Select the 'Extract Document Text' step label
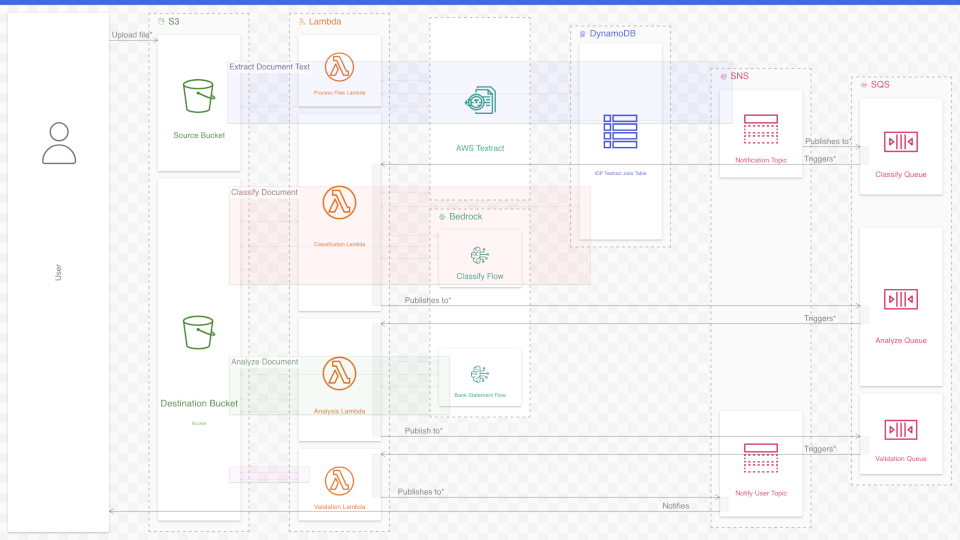The image size is (960, 540). tap(269, 67)
